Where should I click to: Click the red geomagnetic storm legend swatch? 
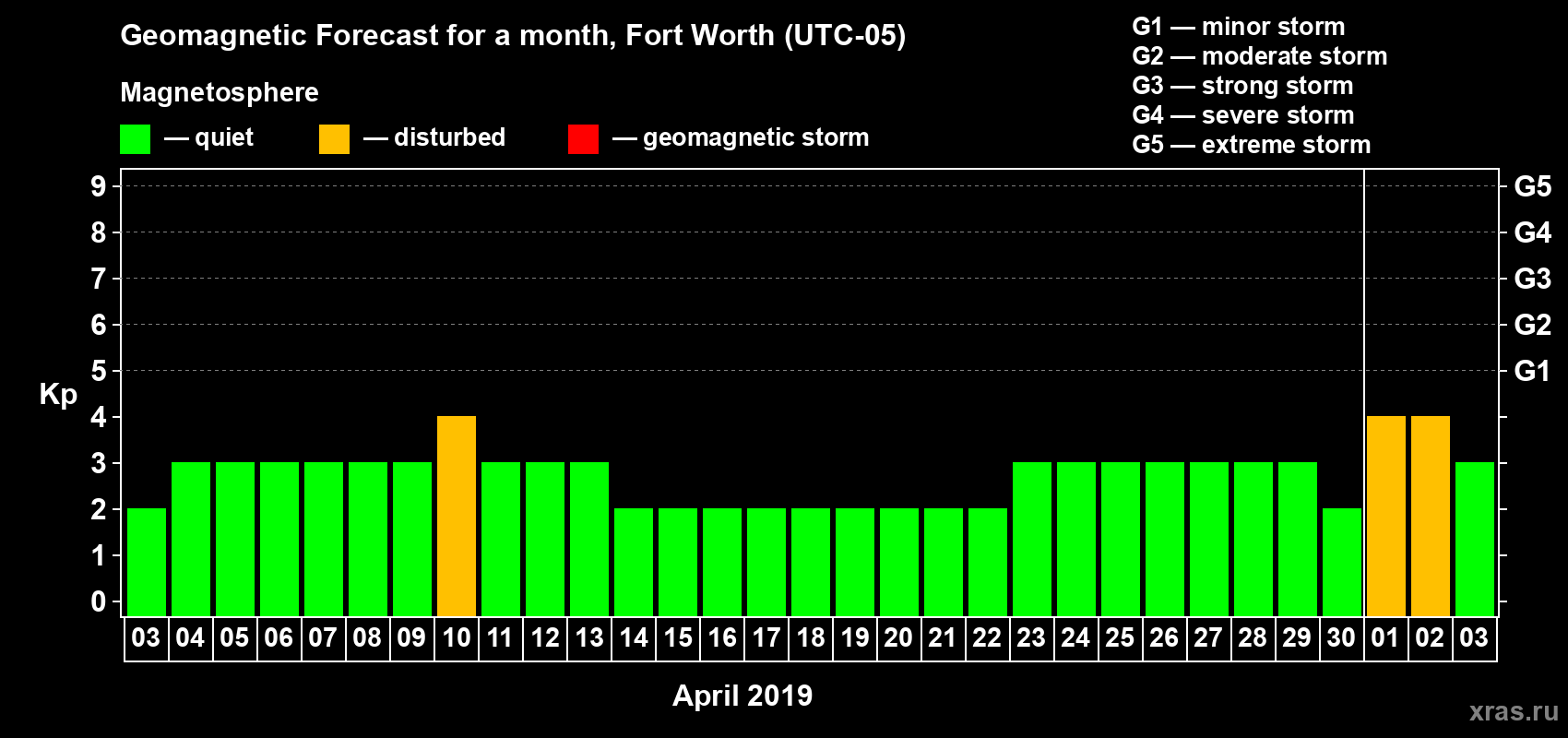point(583,139)
